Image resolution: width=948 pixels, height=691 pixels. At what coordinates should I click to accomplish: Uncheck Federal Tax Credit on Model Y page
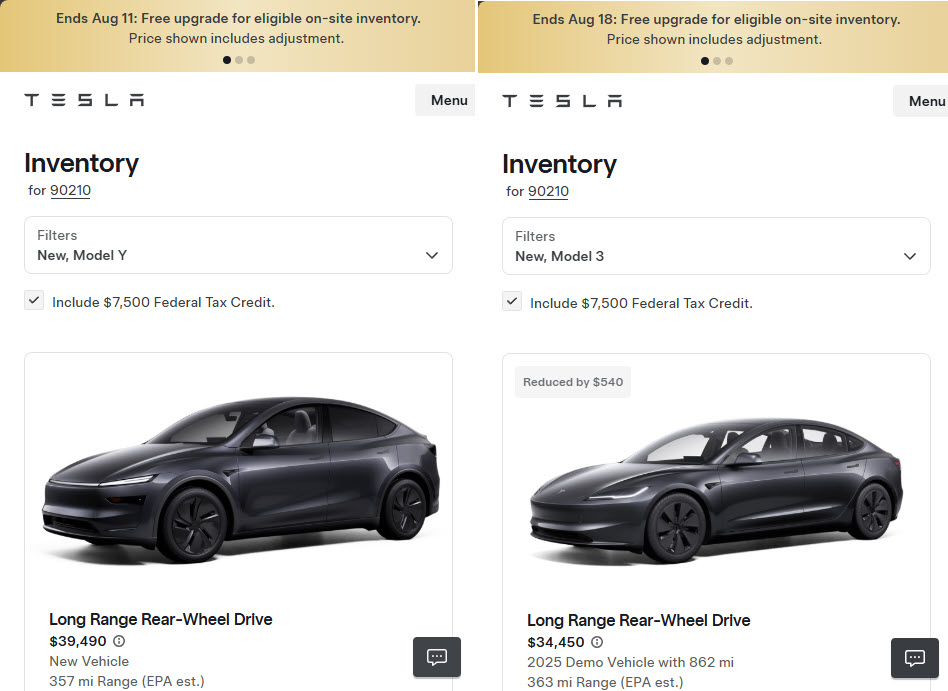coord(35,300)
